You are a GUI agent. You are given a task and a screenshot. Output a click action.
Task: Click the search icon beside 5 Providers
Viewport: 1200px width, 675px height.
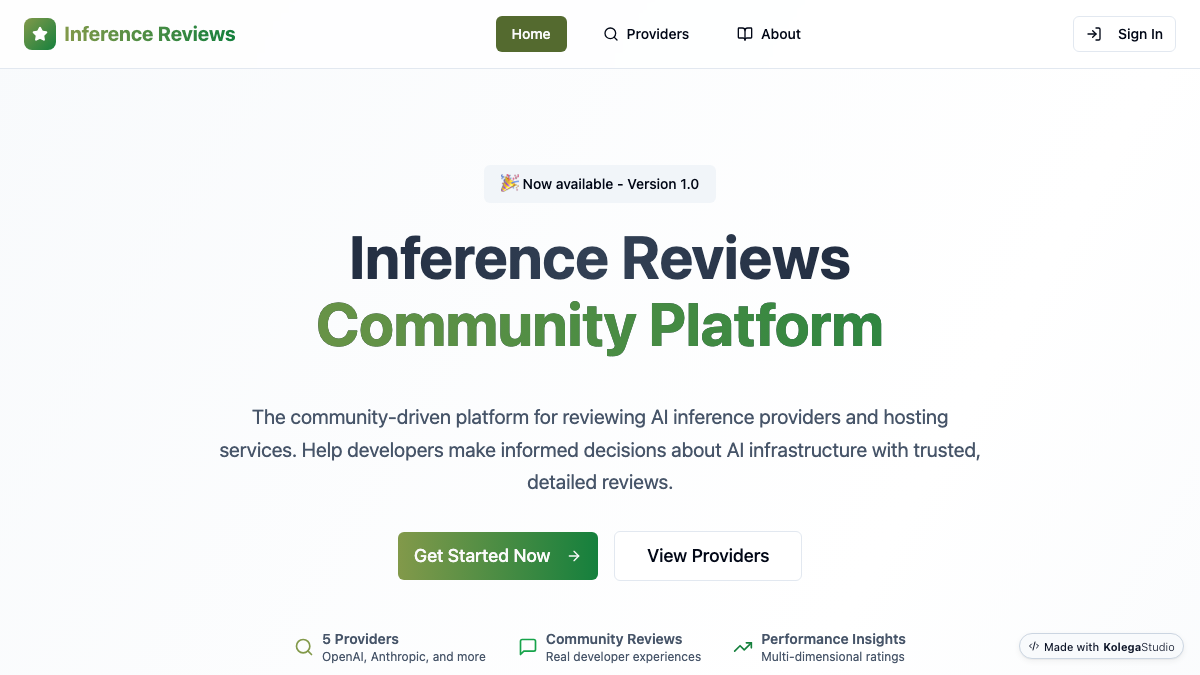[304, 647]
